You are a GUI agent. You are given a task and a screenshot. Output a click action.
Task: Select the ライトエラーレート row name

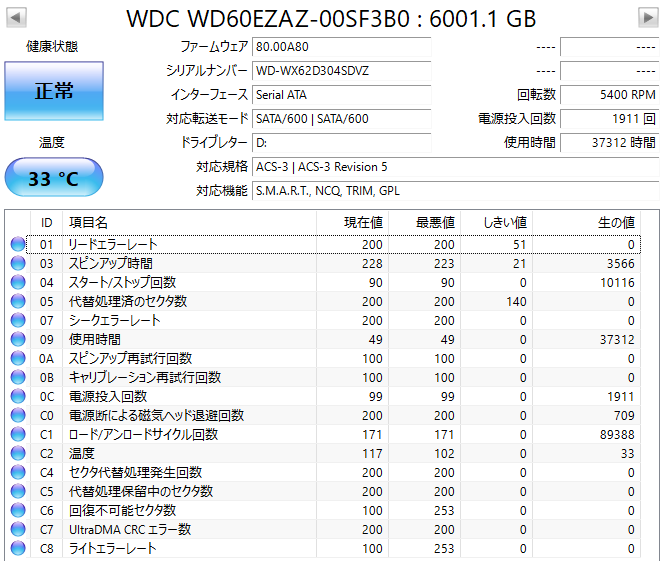click(113, 549)
